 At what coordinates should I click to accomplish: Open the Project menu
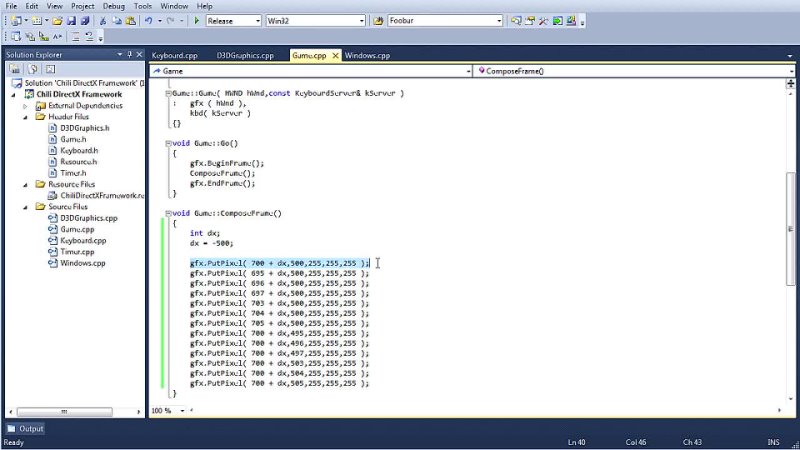(x=82, y=6)
